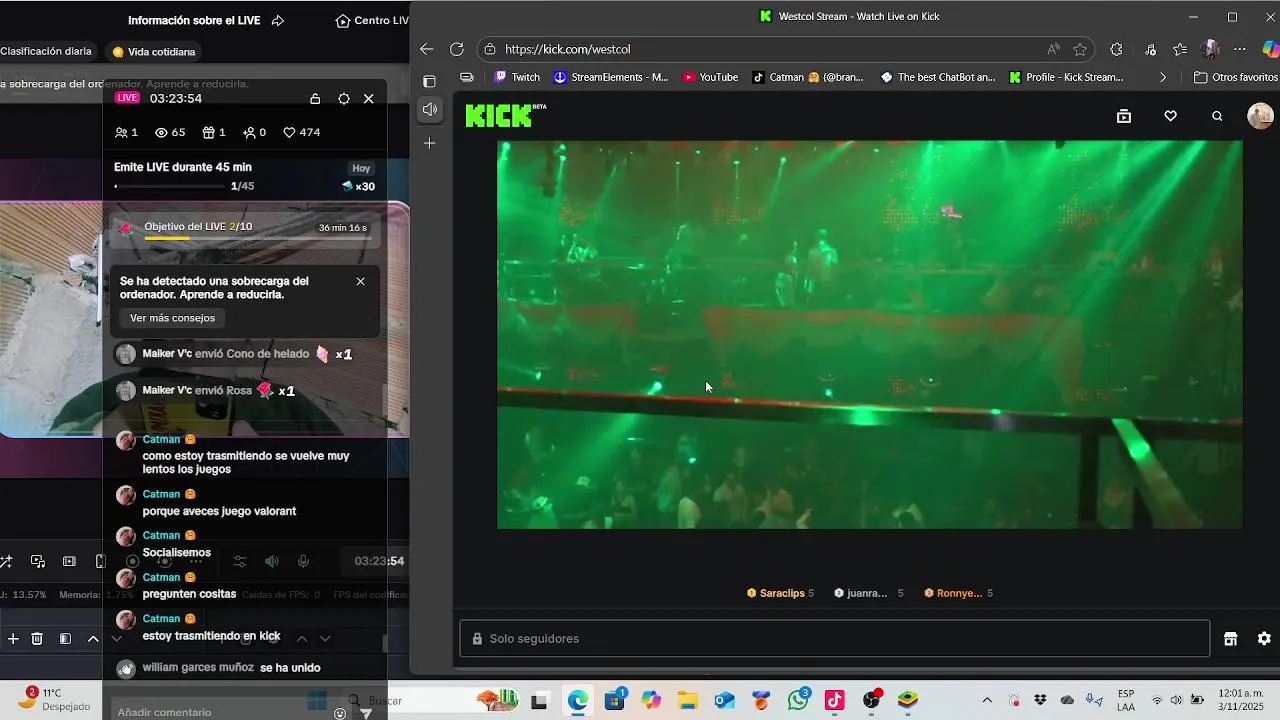Open TikTok LIVE panel settings hexagon icon

click(x=344, y=99)
